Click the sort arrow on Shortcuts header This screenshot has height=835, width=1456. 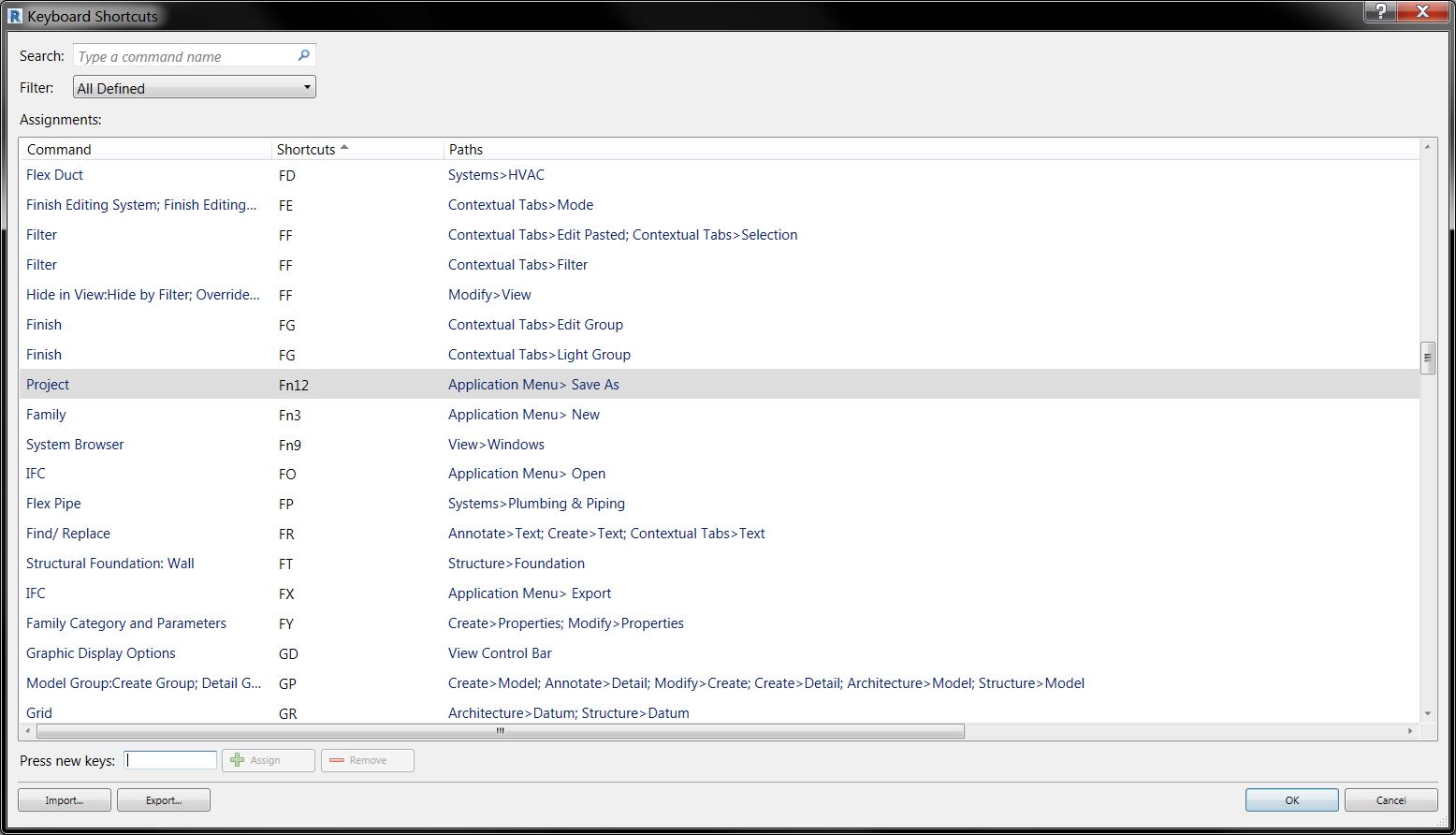click(344, 147)
